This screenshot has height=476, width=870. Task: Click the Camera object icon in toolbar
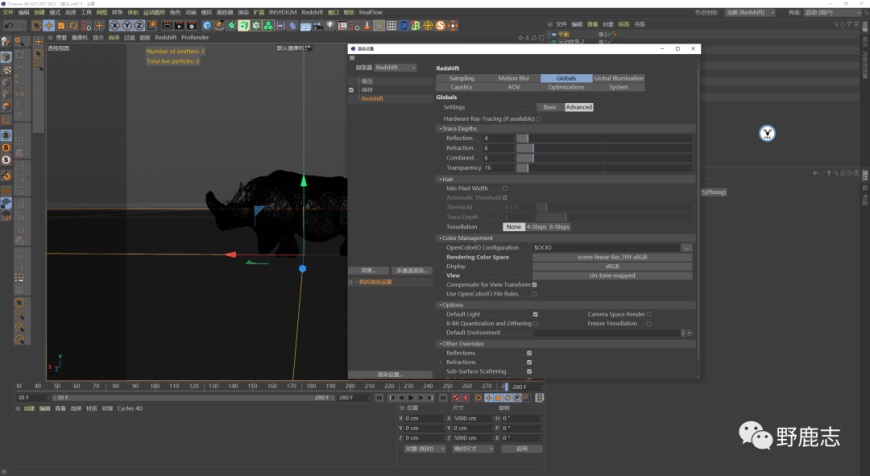[x=317, y=26]
